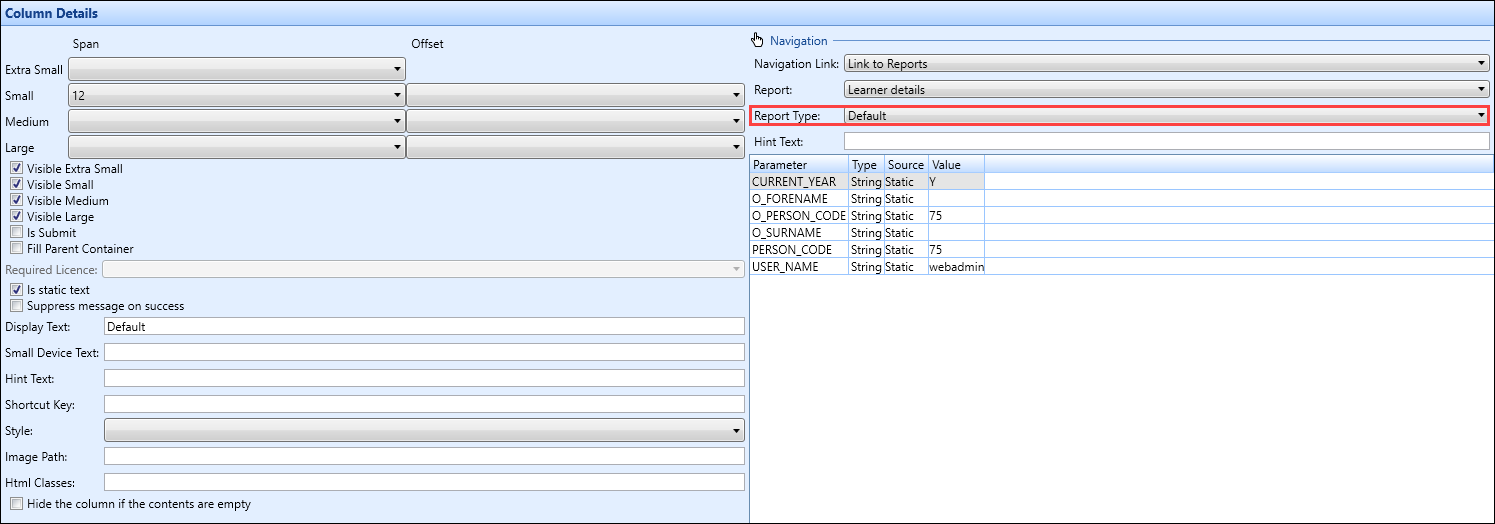Uncheck the Is static text checkbox
Image resolution: width=1495 pixels, height=524 pixels.
(x=17, y=289)
